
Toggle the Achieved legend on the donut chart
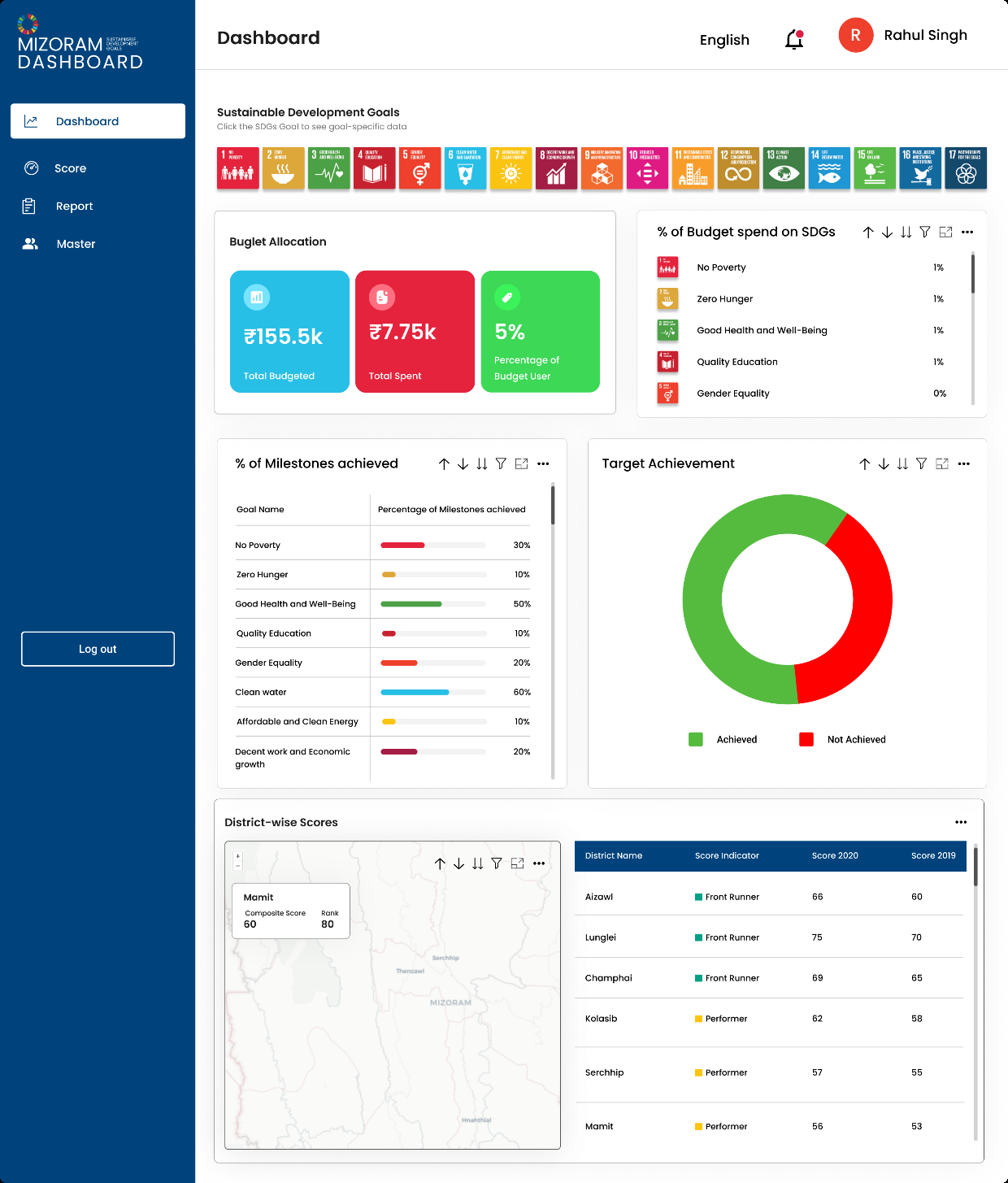point(696,739)
